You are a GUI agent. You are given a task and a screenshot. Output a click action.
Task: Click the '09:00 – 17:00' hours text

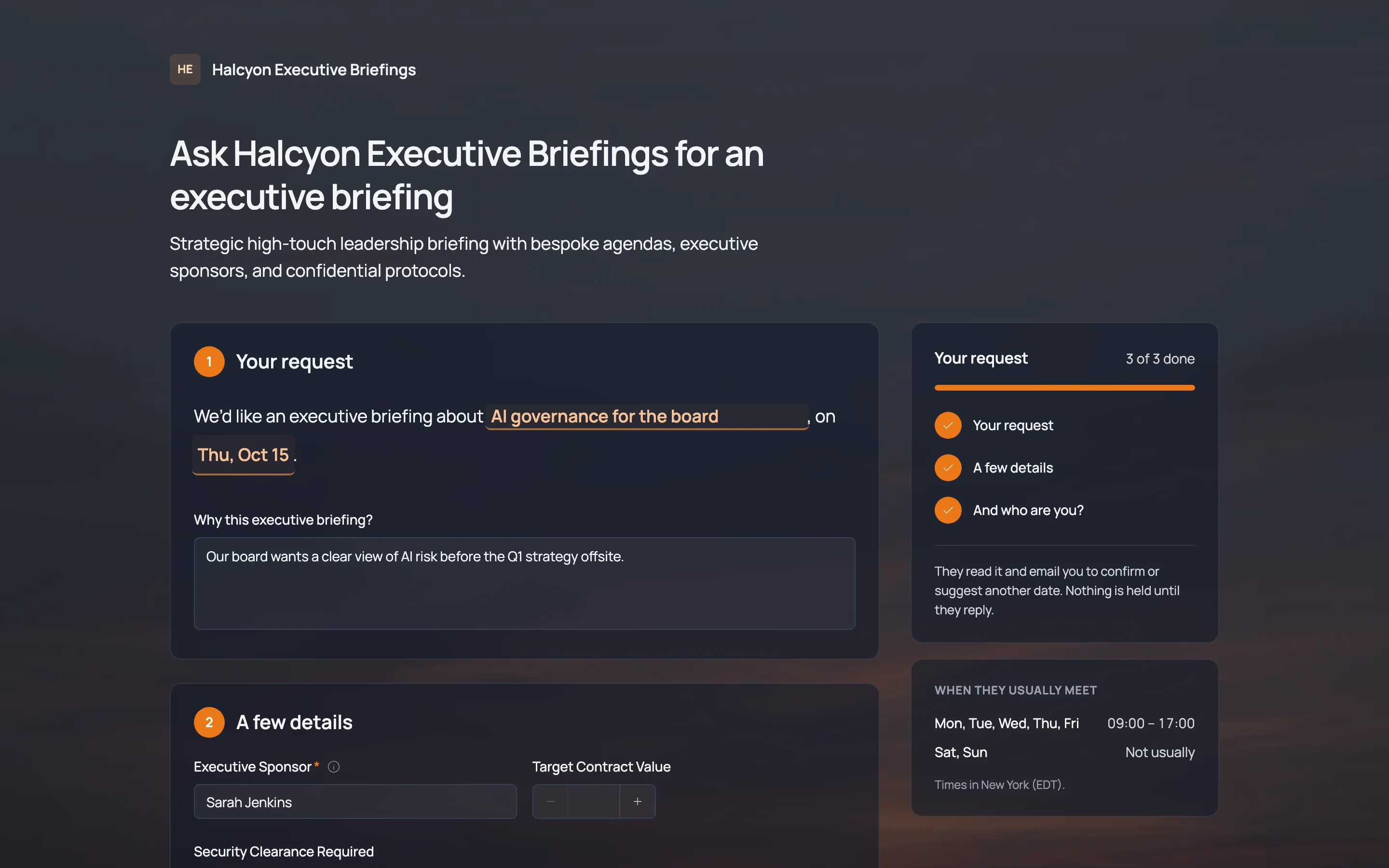[1151, 723]
